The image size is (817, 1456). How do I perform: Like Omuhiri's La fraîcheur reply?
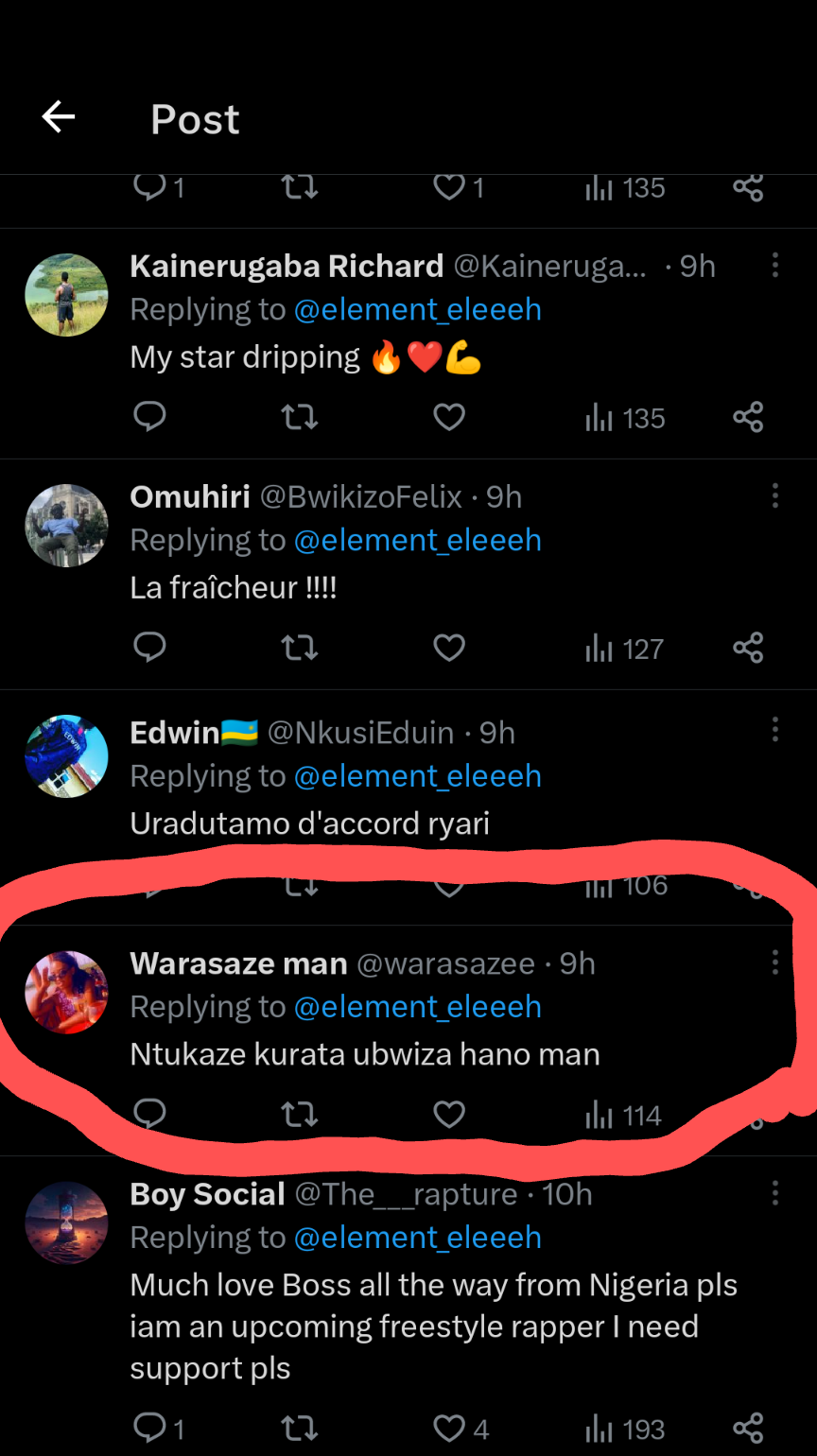pyautogui.click(x=449, y=648)
